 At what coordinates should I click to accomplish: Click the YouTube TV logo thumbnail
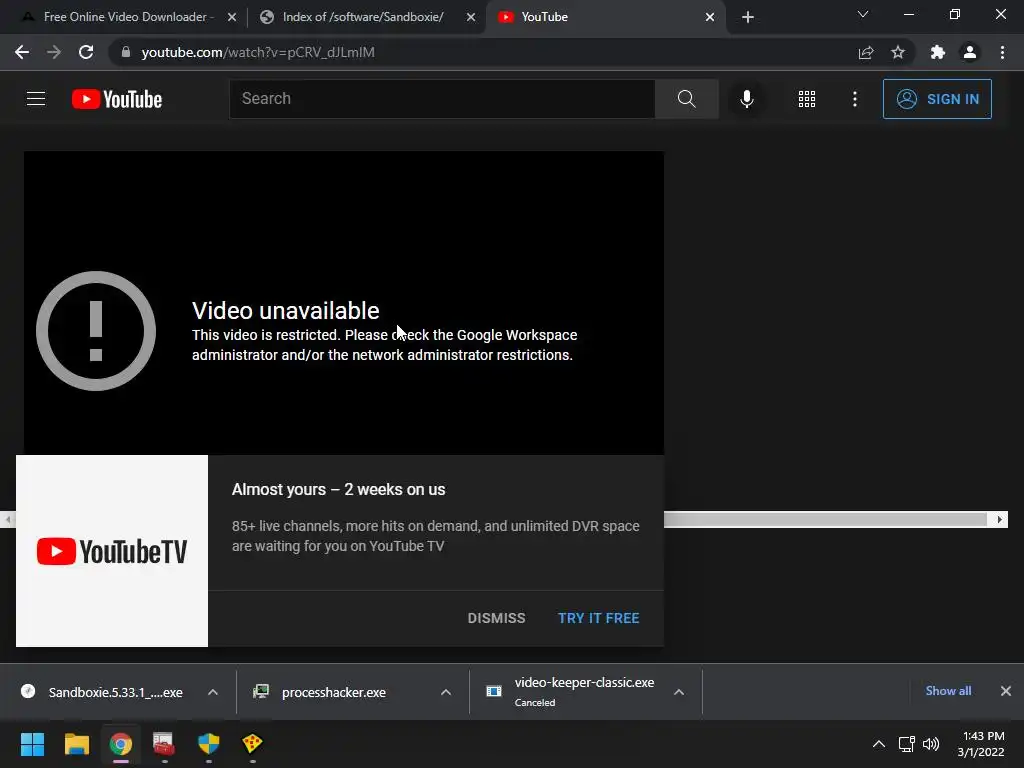pos(112,551)
